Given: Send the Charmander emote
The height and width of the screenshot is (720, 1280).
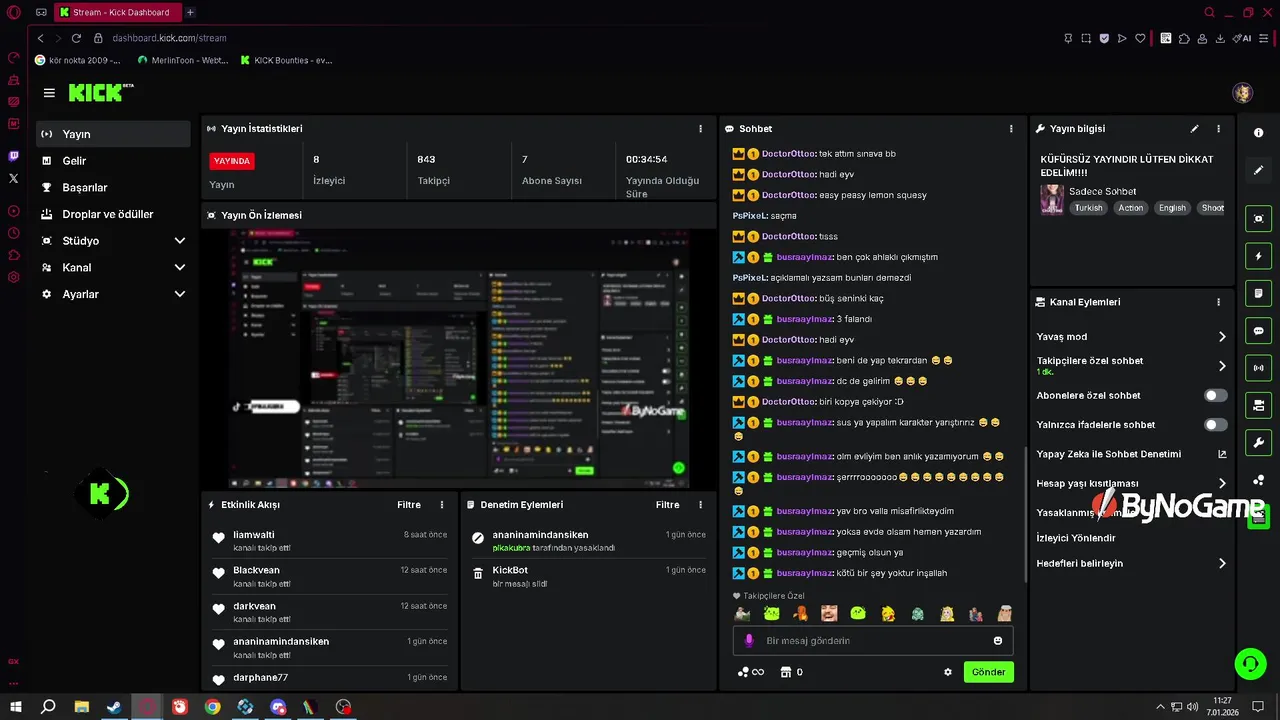Looking at the screenshot, I should click(x=800, y=613).
